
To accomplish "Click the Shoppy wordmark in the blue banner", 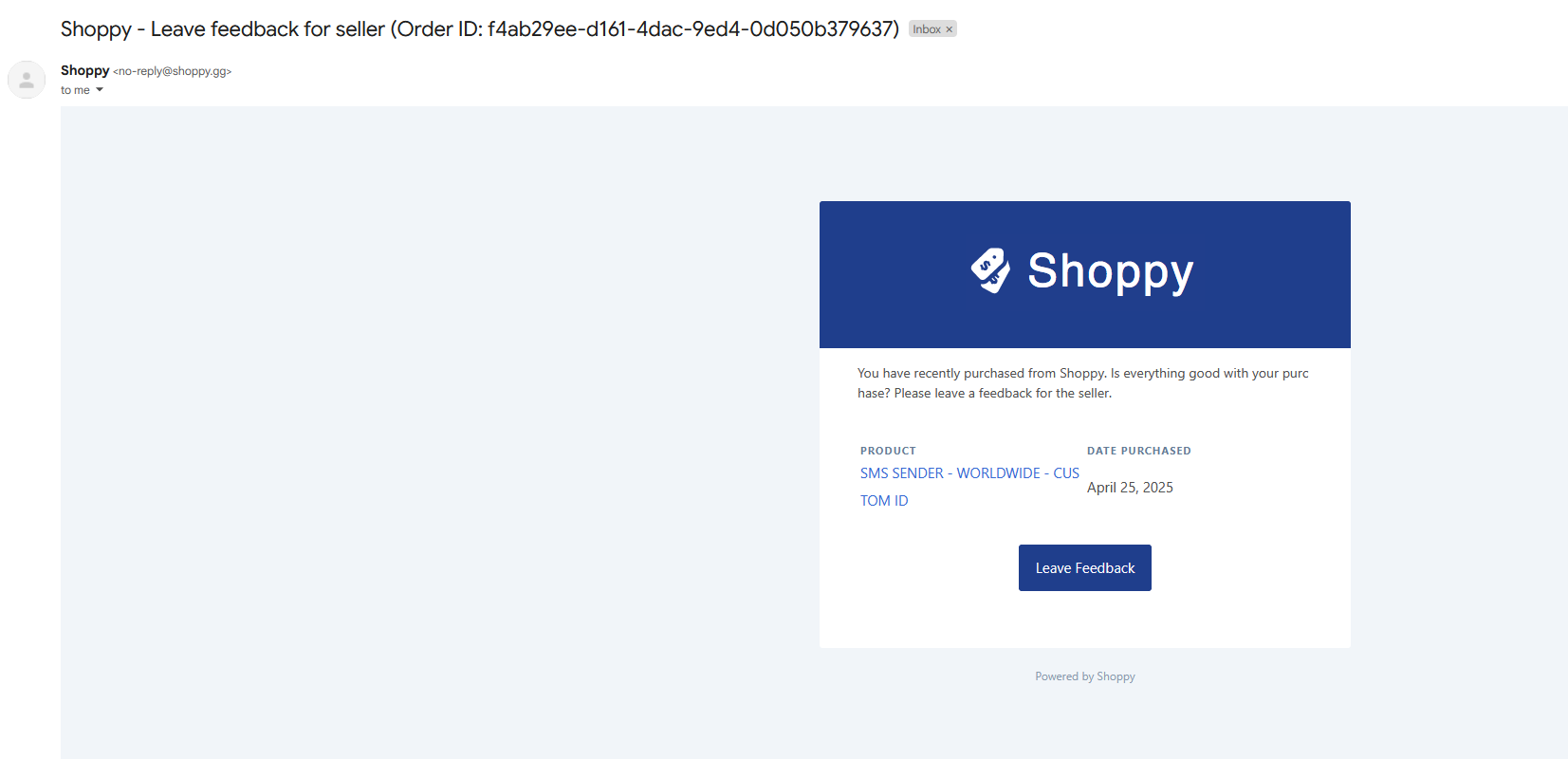I will [1110, 272].
